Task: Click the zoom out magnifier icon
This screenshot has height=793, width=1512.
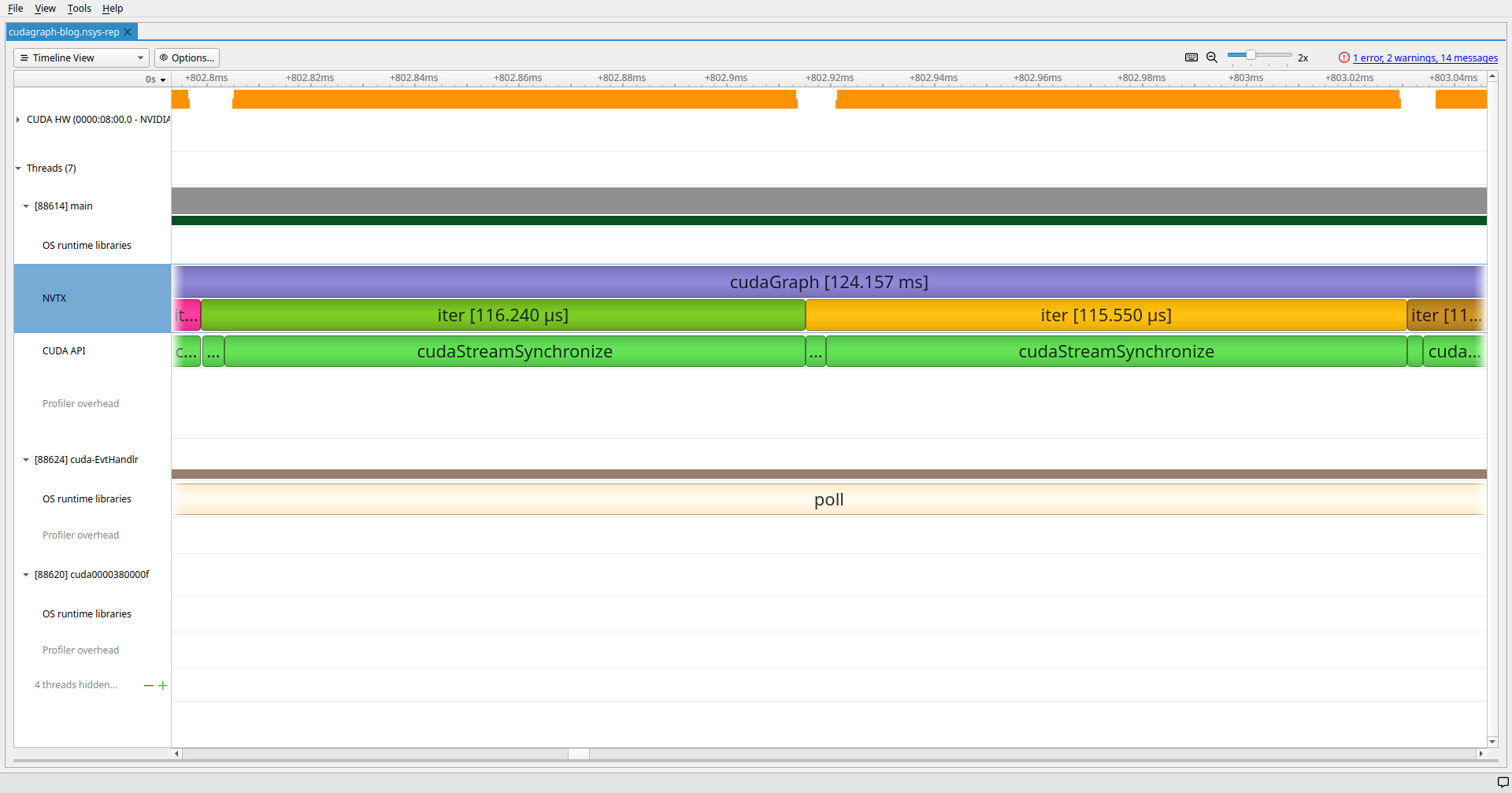Action: [1212, 57]
